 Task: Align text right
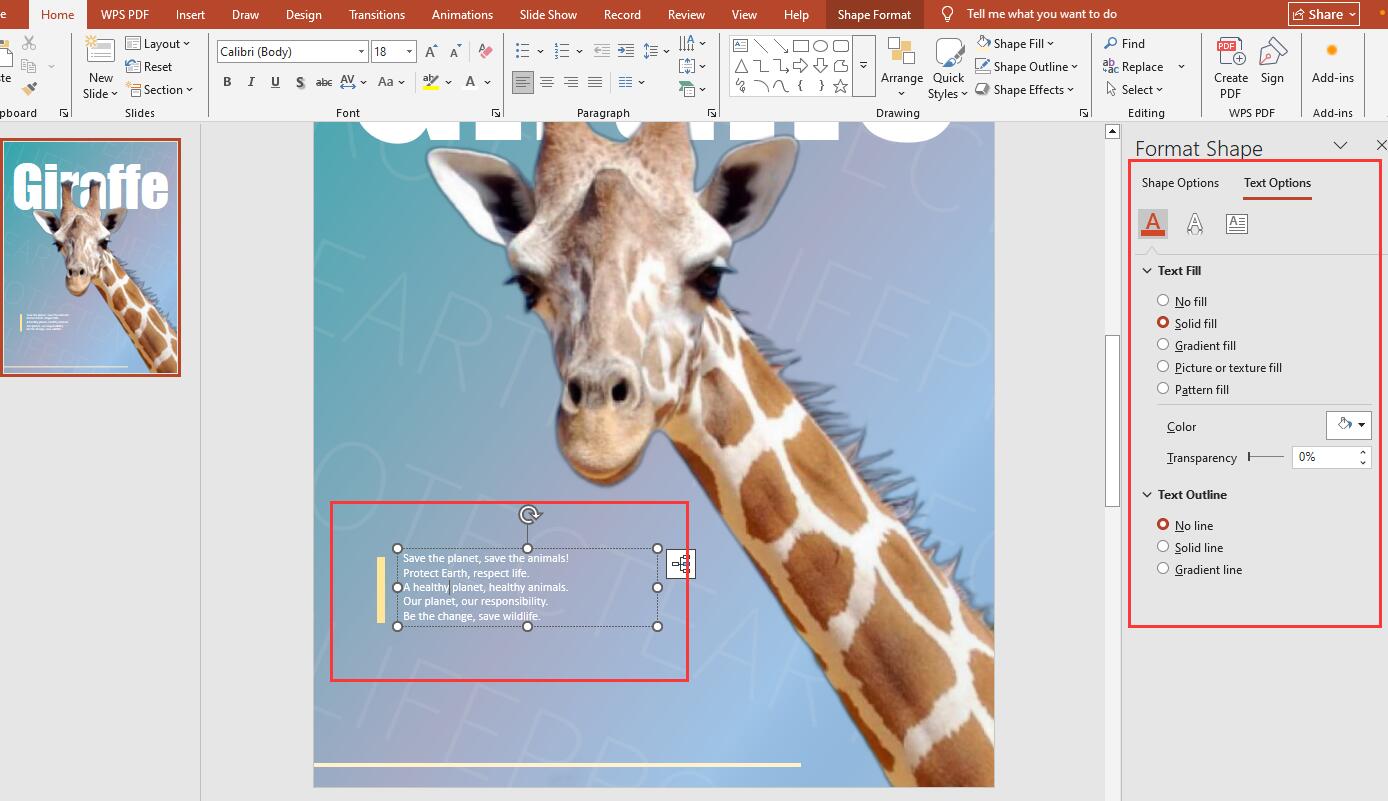[x=571, y=82]
